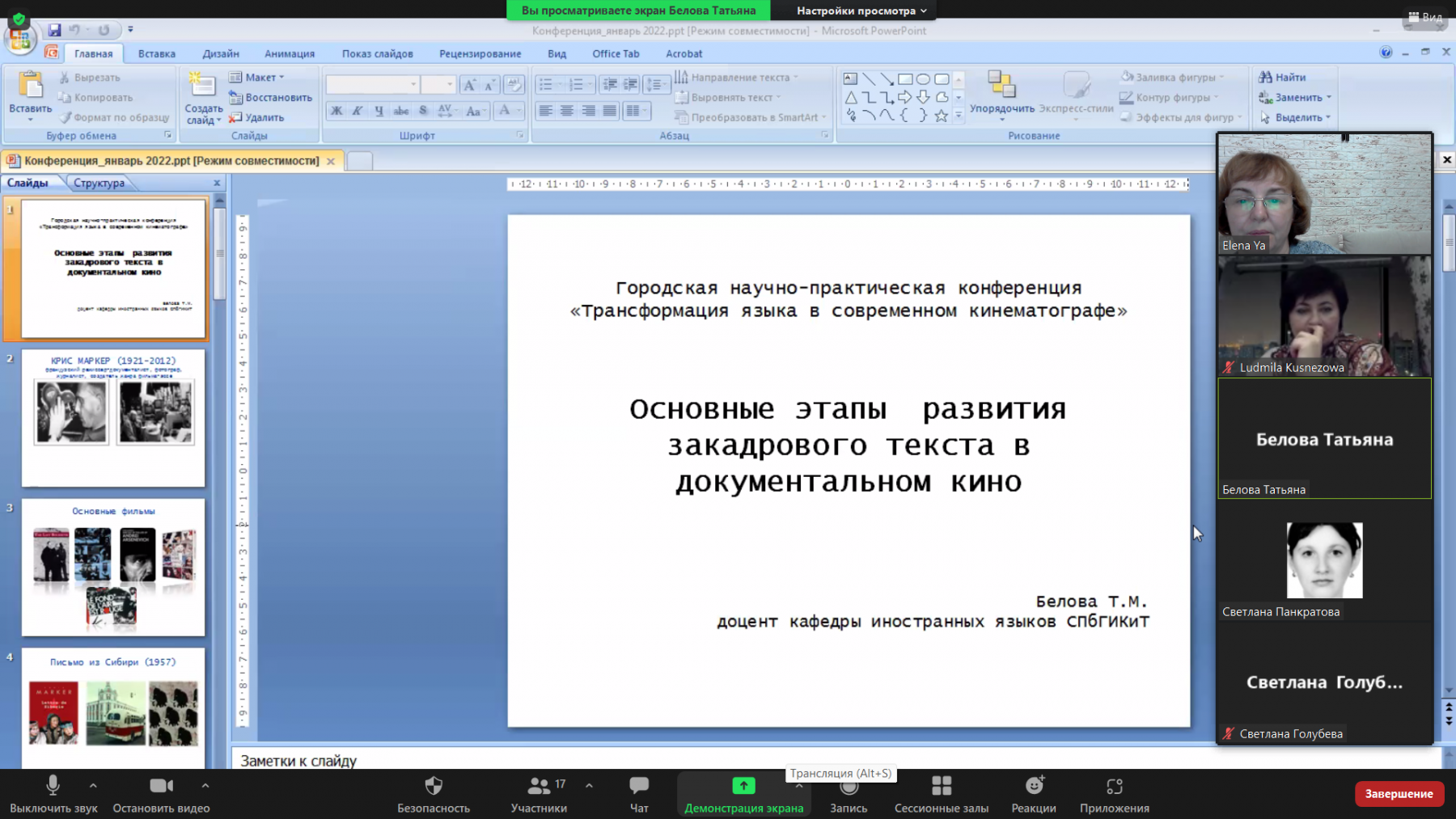Select slide 3 thumbnail Основные фильмы
This screenshot has width=1456, height=819.
coord(113,568)
